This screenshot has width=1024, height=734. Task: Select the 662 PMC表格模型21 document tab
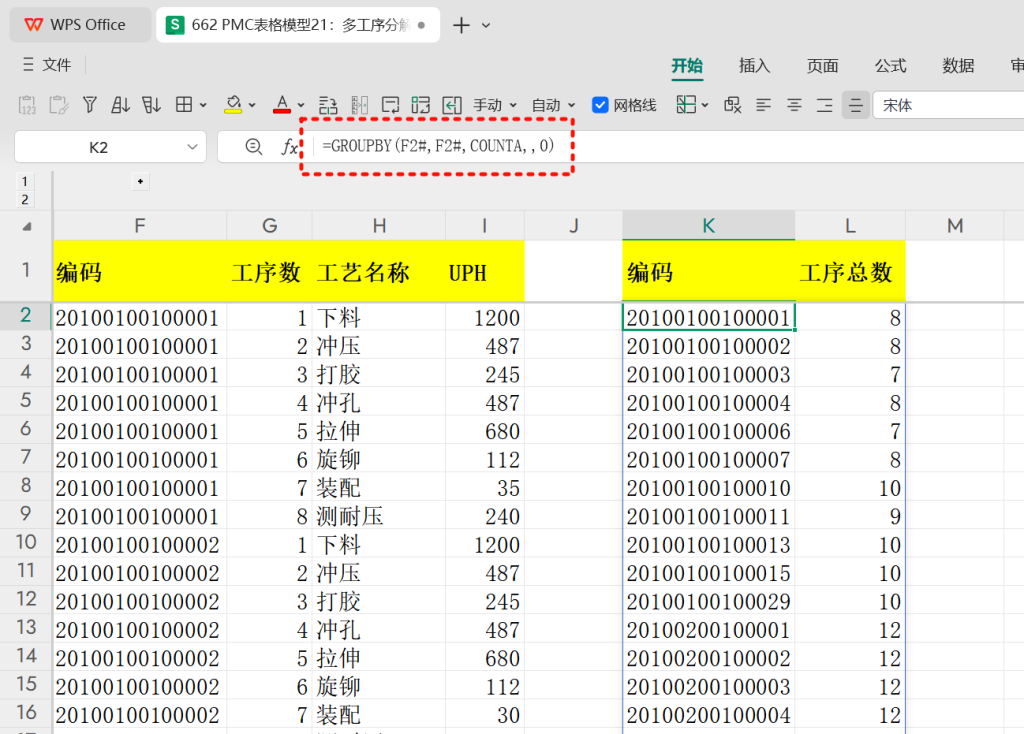coord(298,25)
